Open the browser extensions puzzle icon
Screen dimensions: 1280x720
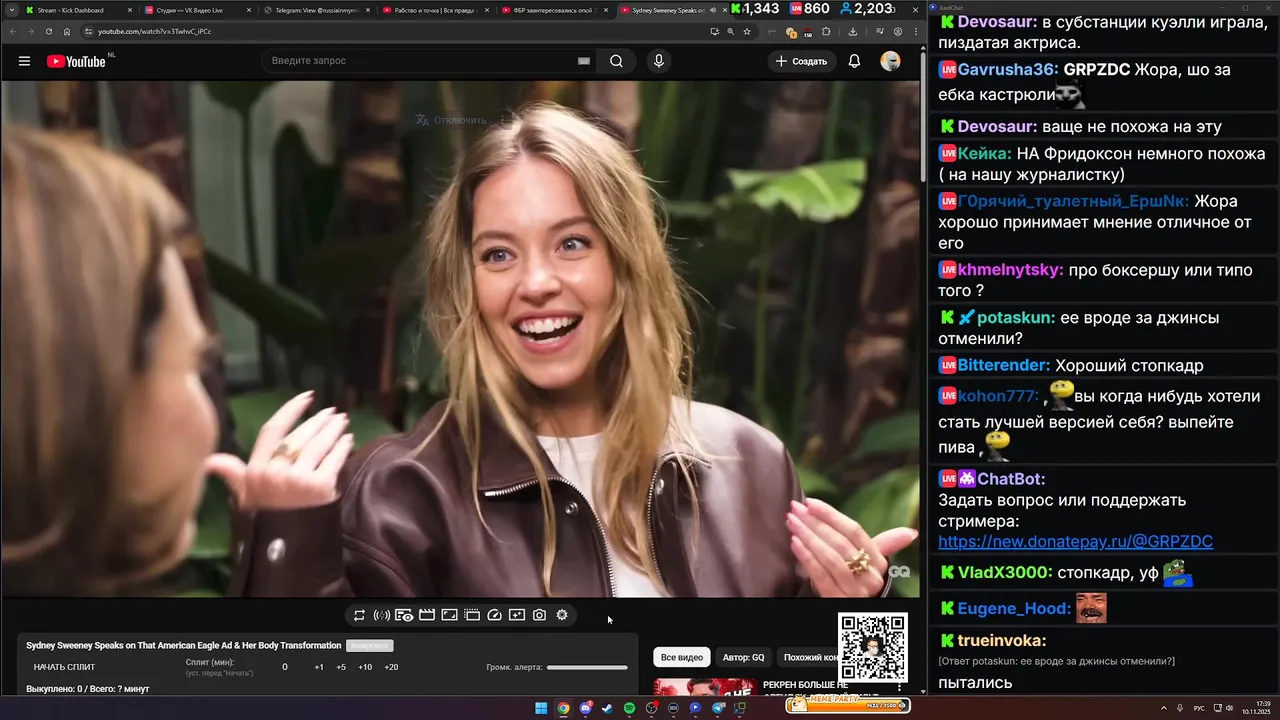827,31
